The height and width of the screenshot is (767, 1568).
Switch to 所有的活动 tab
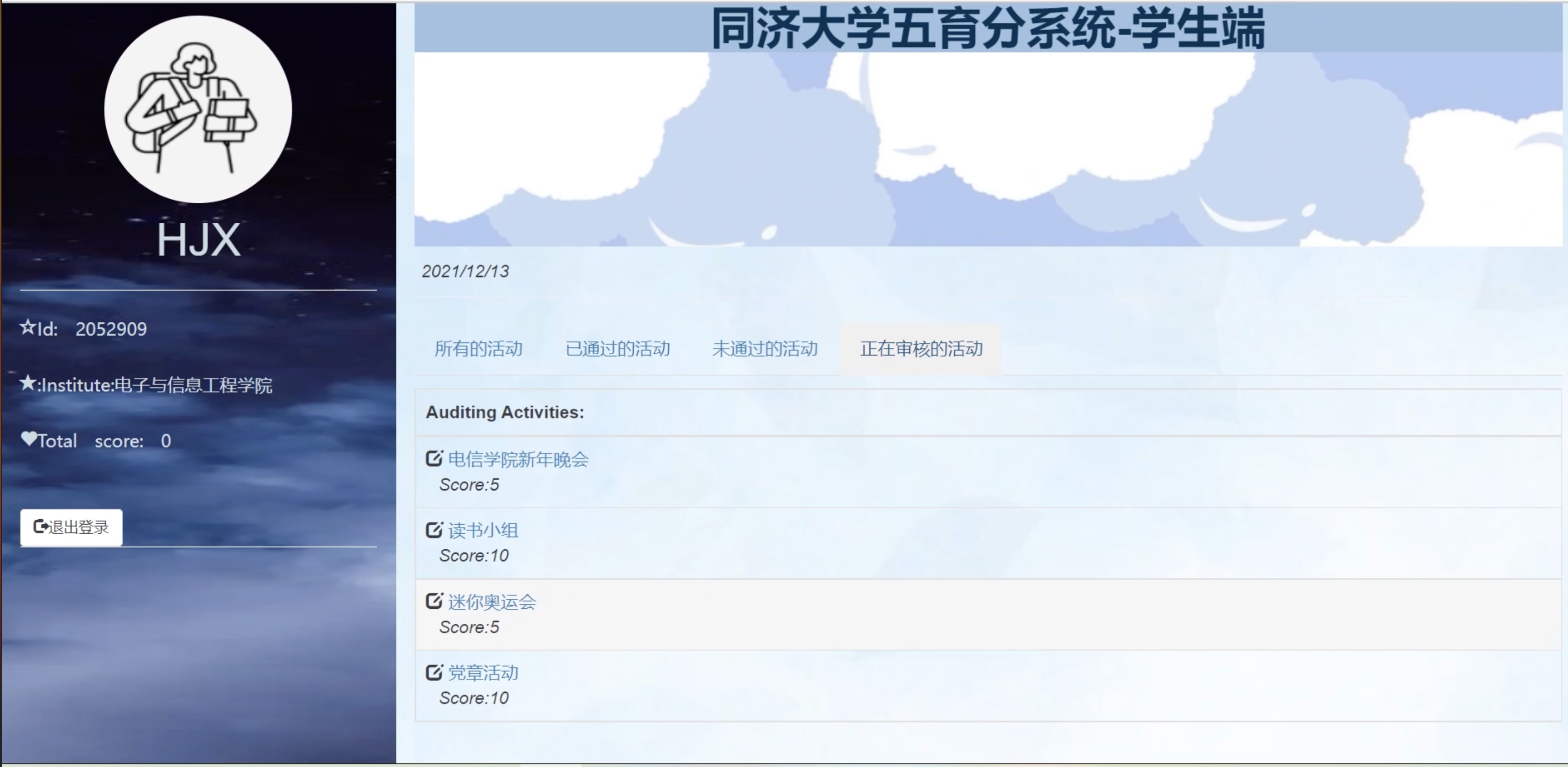[x=478, y=349]
